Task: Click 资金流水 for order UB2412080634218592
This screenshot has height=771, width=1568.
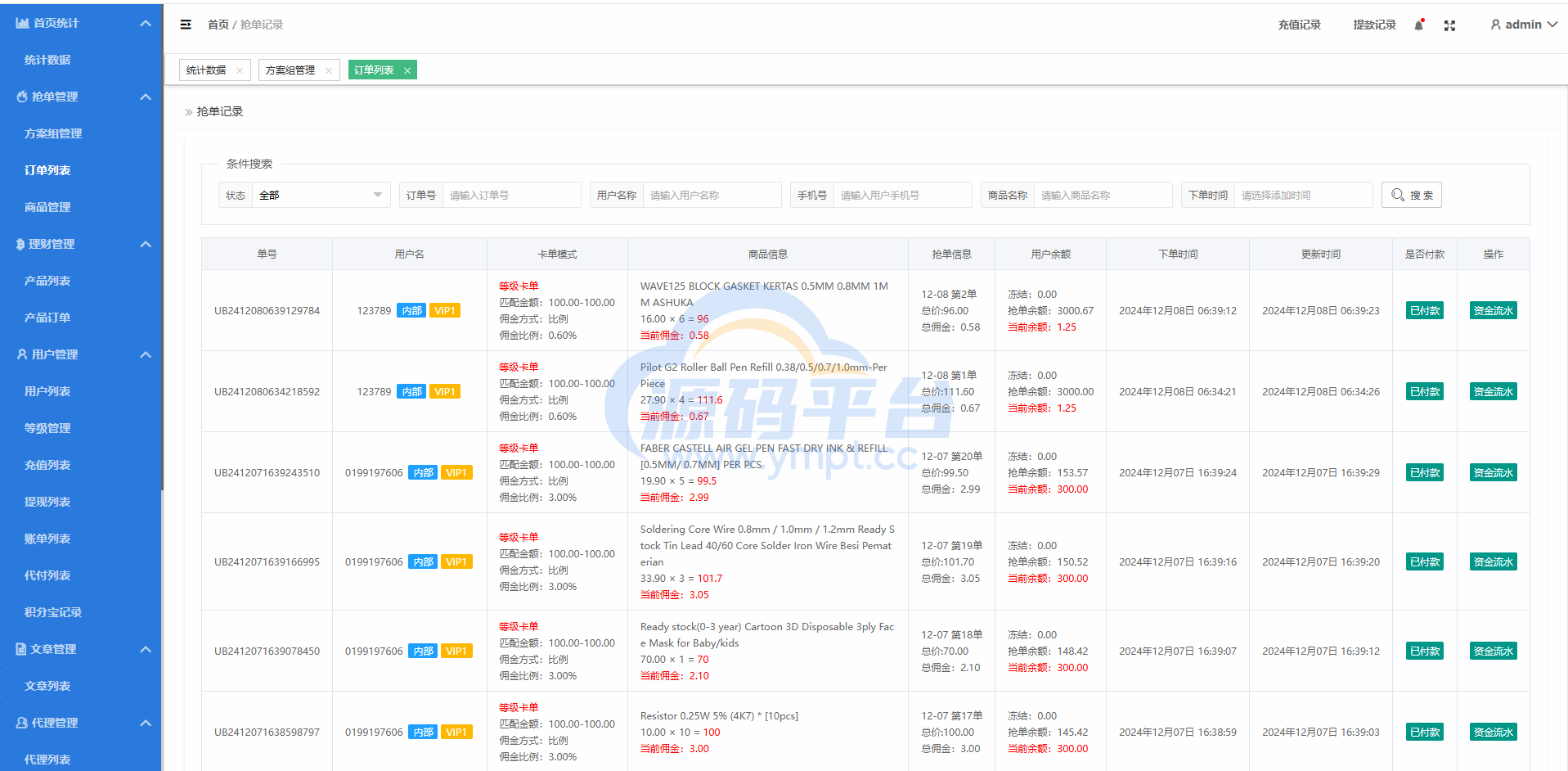Action: (x=1493, y=392)
